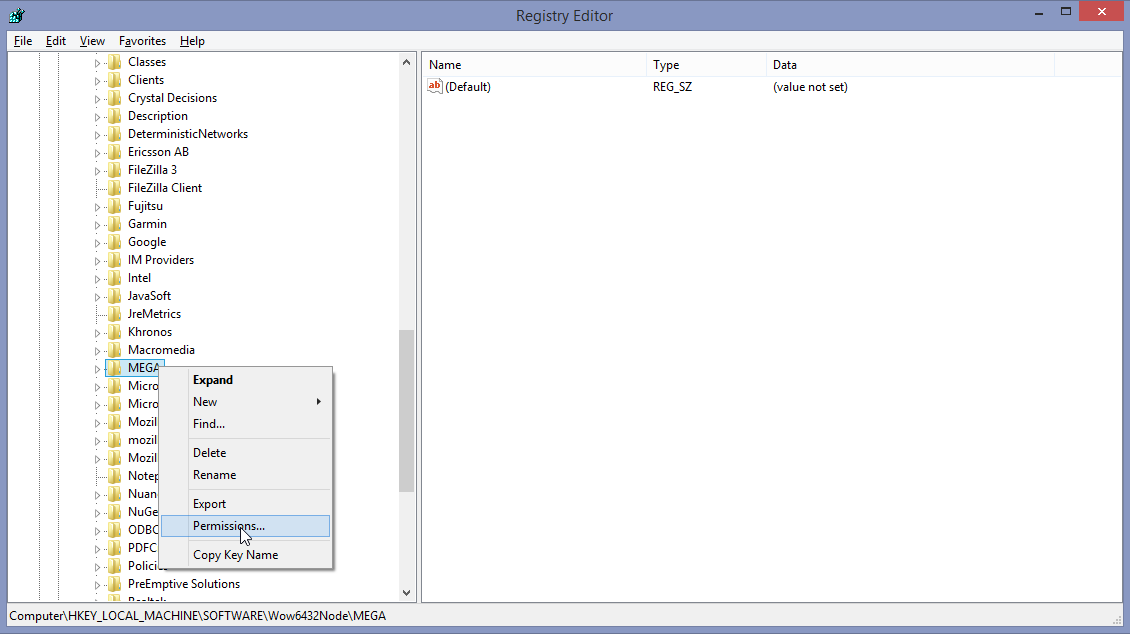Viewport: 1130px width, 634px height.
Task: Select the Khronos tree item
Action: click(x=150, y=332)
